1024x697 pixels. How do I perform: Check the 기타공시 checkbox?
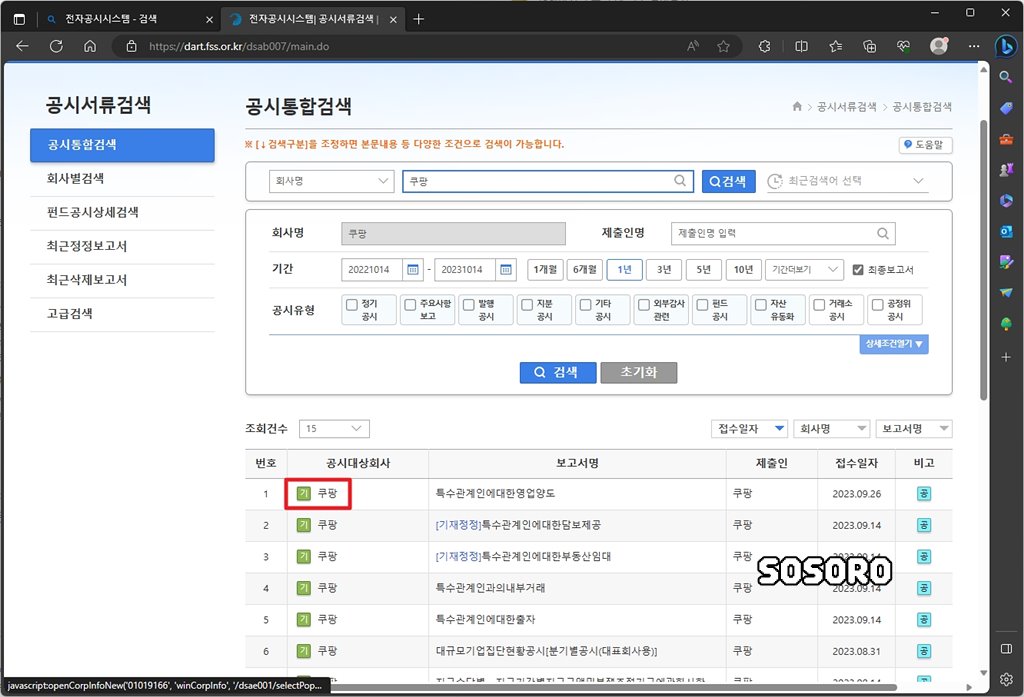(585, 304)
